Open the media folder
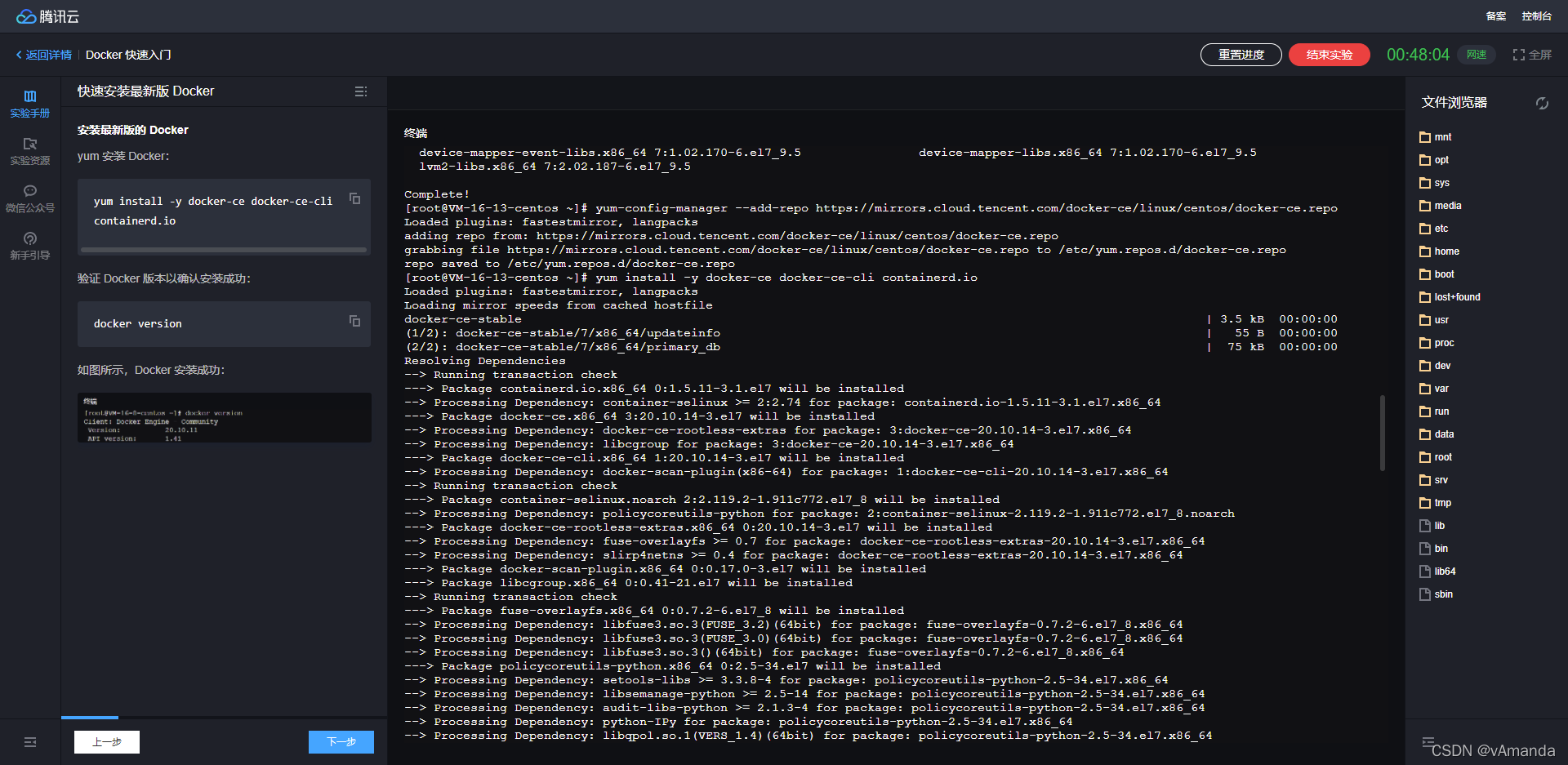Viewport: 1568px width, 765px height. [1441, 206]
